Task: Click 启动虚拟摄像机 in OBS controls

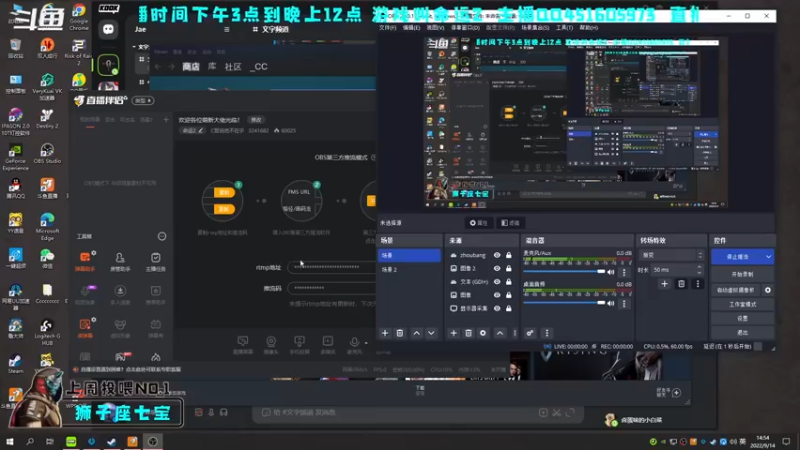Action: [x=736, y=290]
